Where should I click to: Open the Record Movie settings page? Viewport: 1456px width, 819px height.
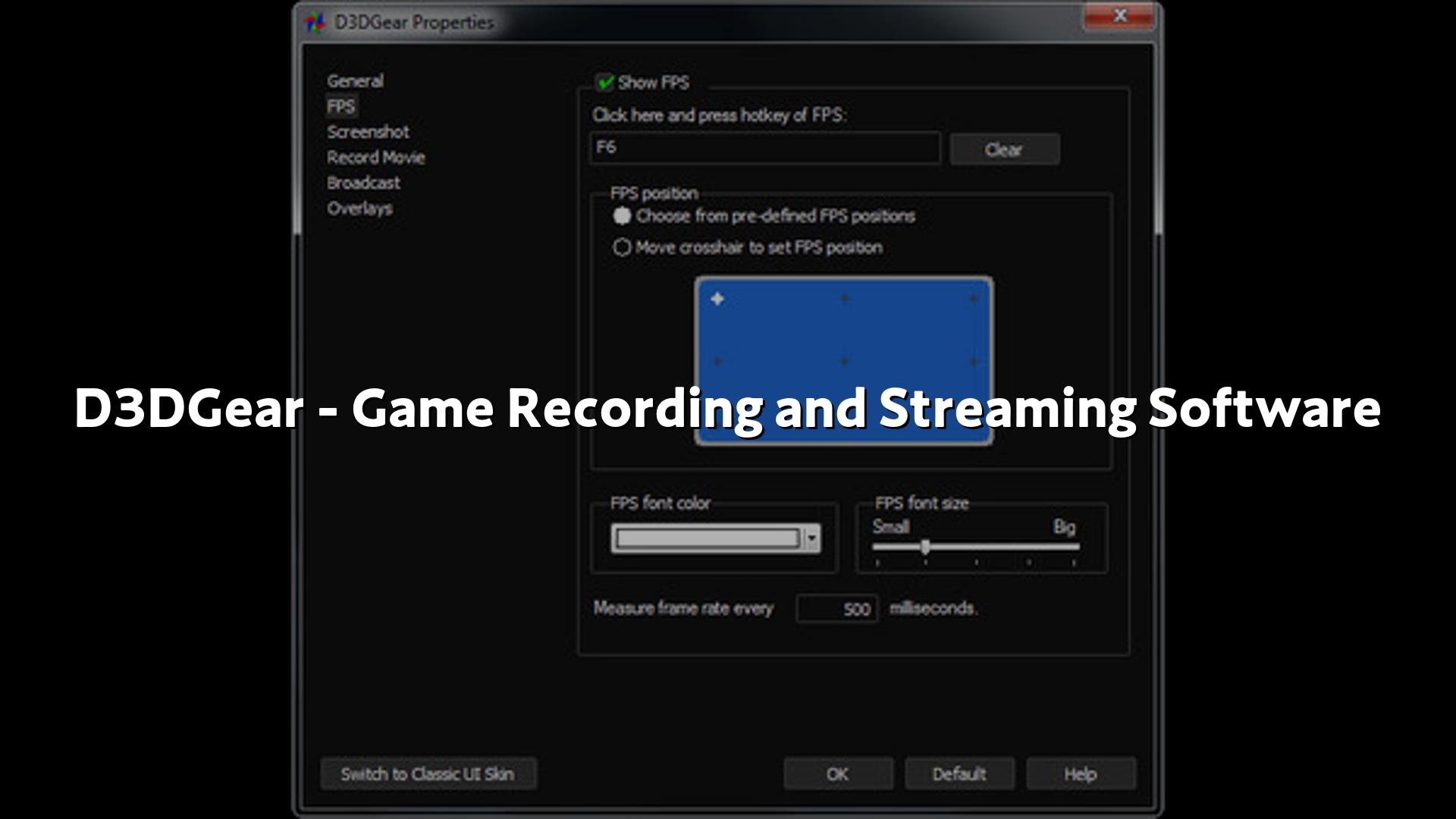pos(375,158)
